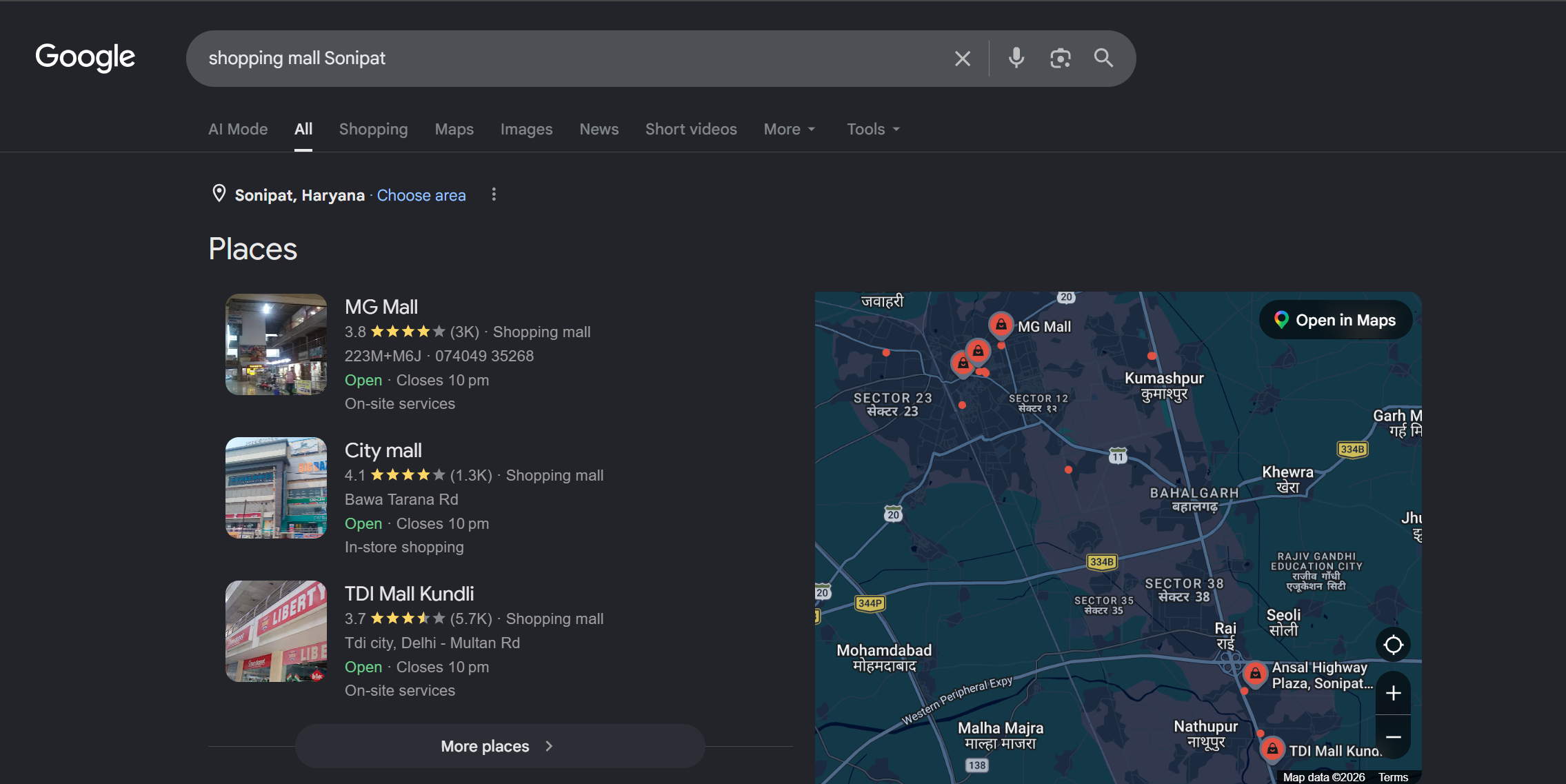Open Google Lens image search icon
Screen dimensions: 1566x784
pyautogui.click(x=1060, y=58)
